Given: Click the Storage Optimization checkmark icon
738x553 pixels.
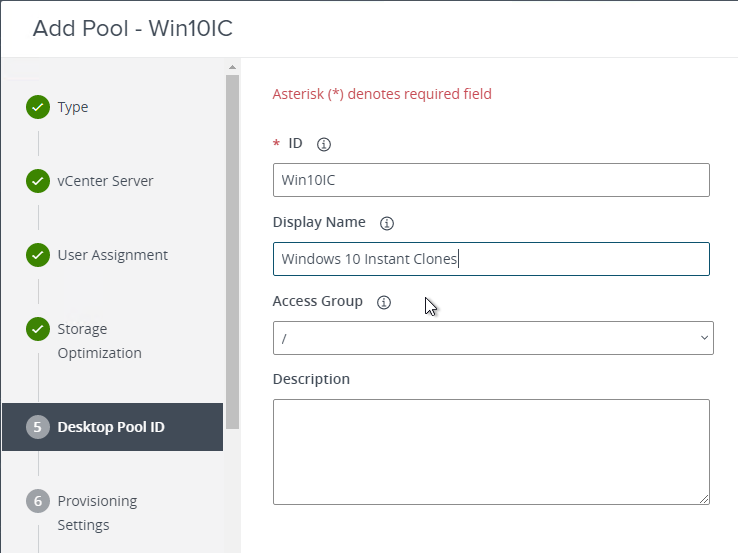Looking at the screenshot, I should click(x=38, y=329).
